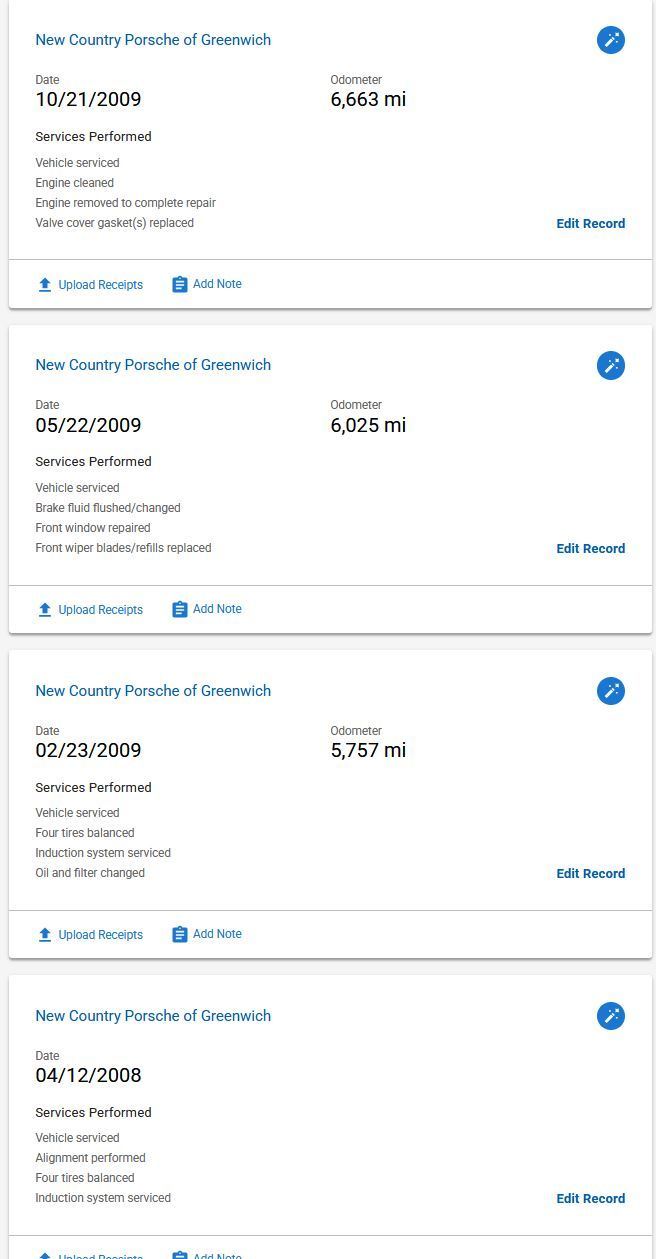Open dealer link on 02/23/2009 record
The height and width of the screenshot is (1259, 656).
153,691
